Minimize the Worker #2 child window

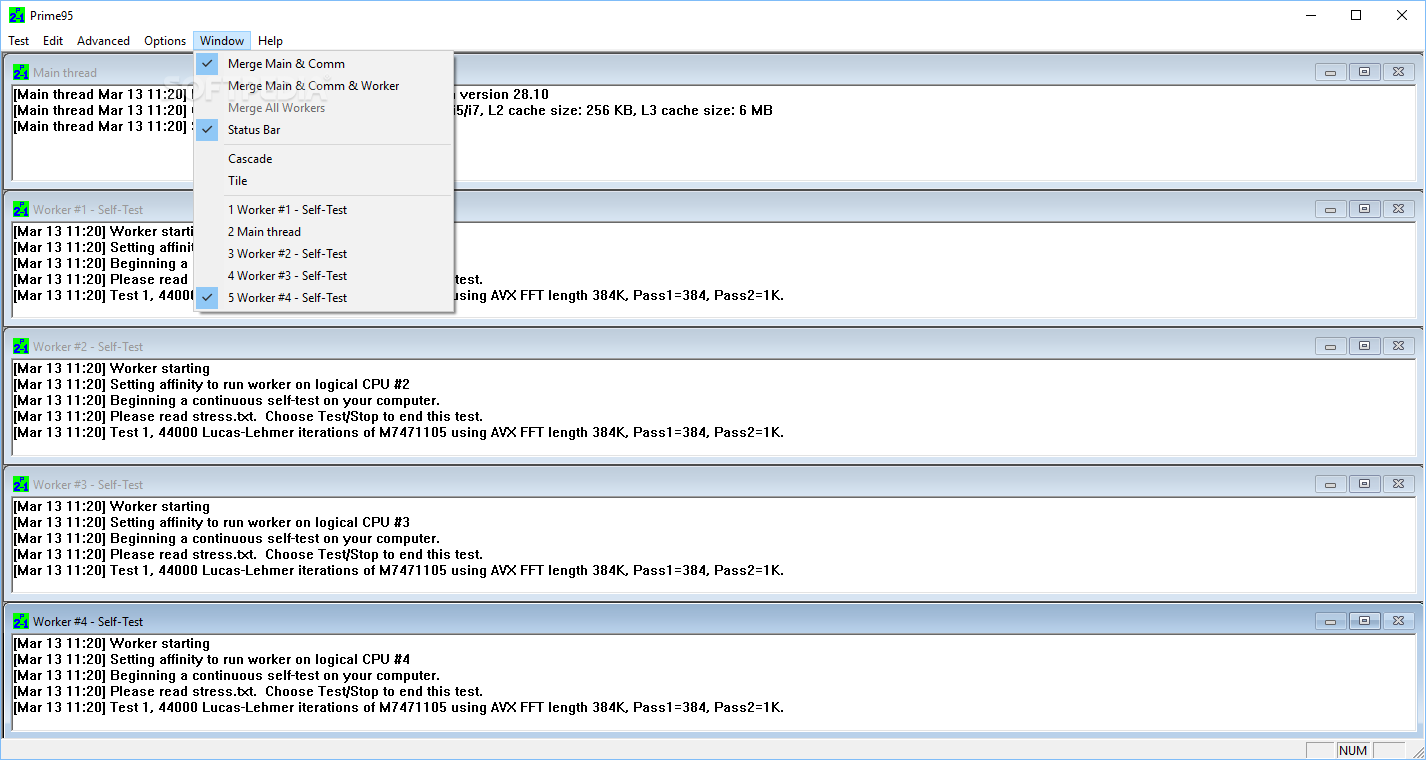pos(1330,346)
